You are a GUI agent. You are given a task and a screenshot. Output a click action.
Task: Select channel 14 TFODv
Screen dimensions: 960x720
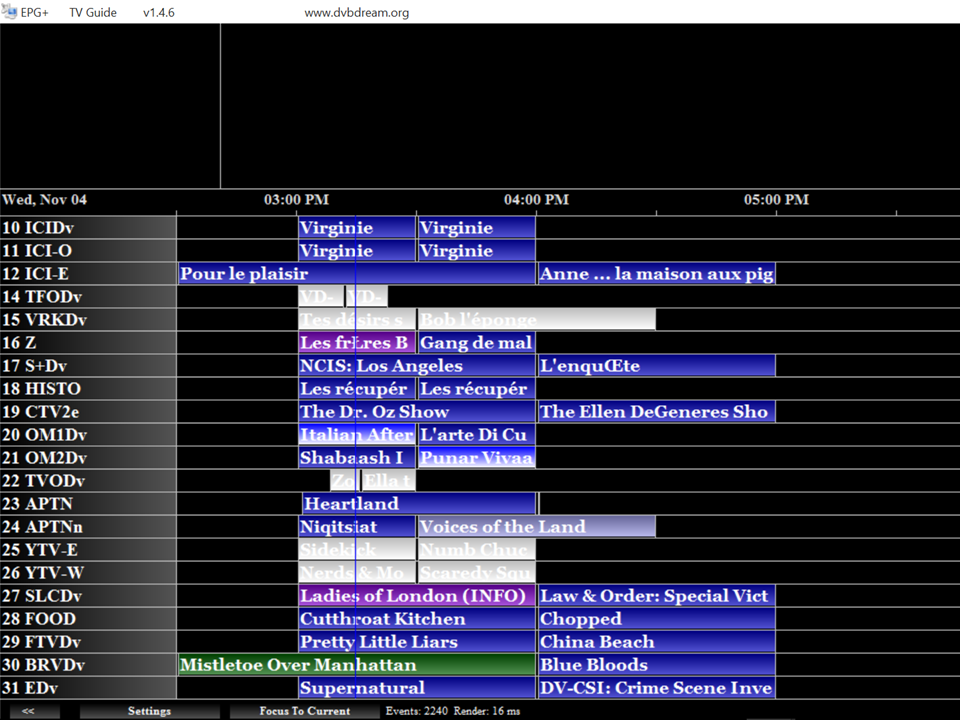[88, 297]
